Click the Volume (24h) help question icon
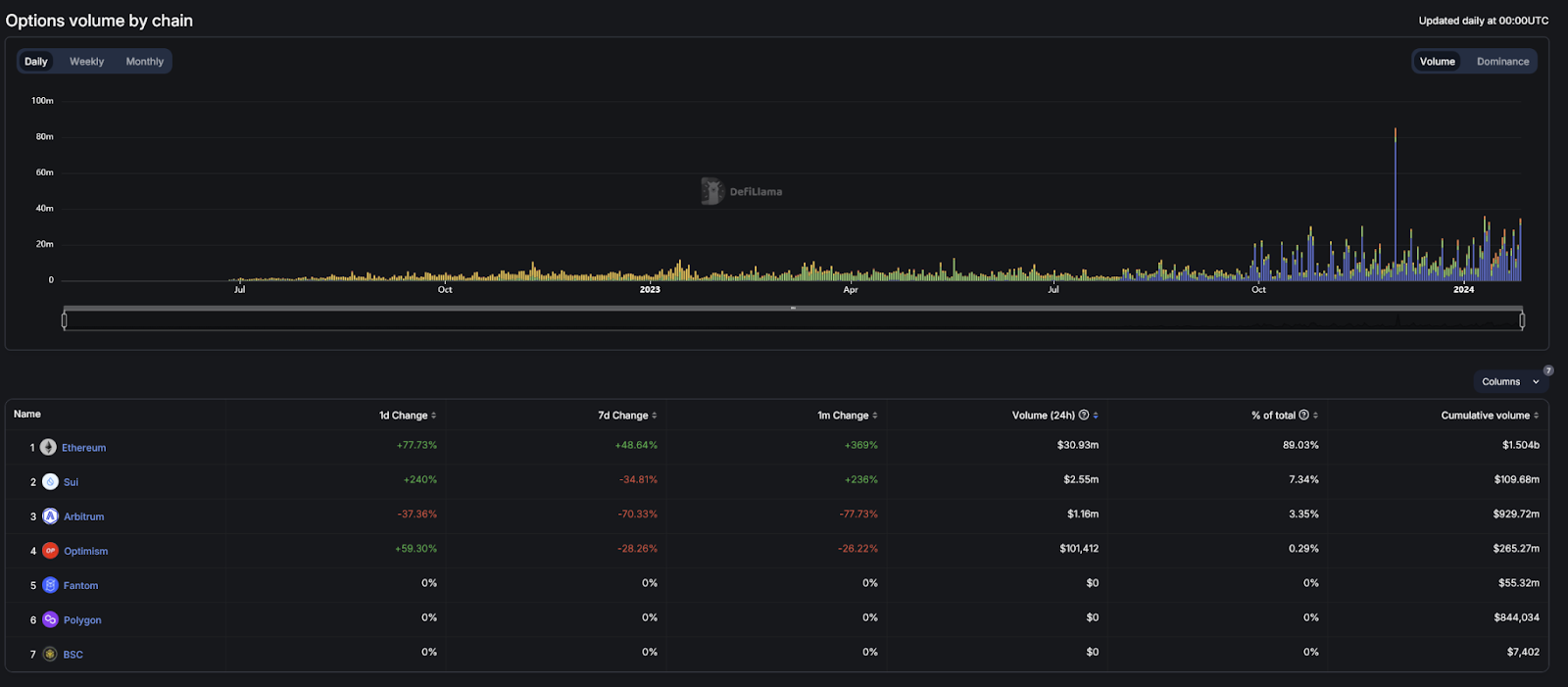 pos(1084,415)
